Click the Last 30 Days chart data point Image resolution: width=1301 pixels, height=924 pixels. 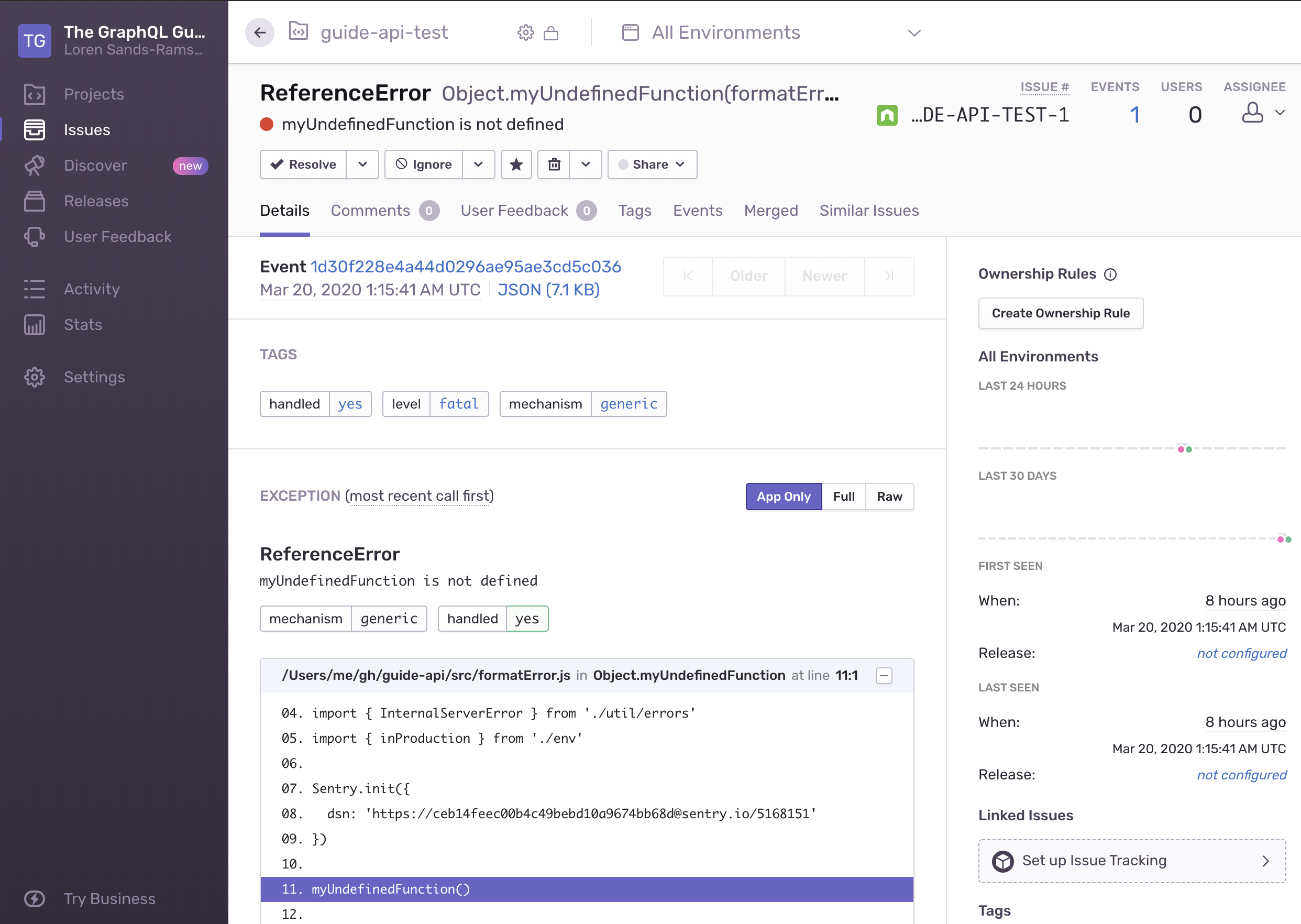(1284, 539)
